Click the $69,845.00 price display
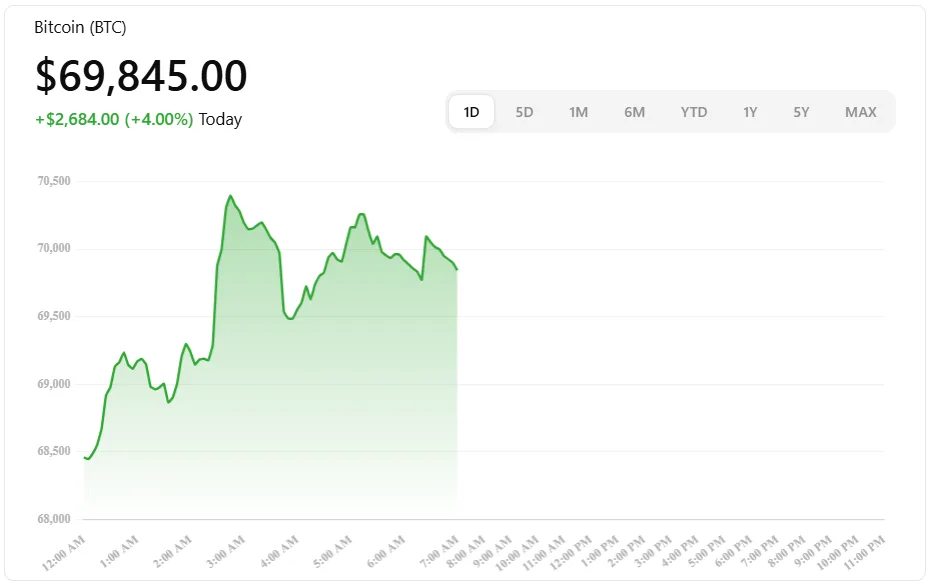 [139, 76]
